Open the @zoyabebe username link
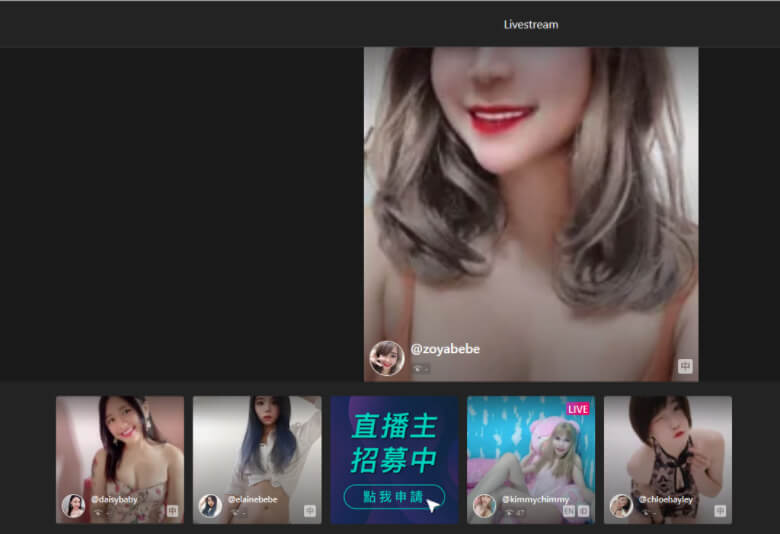The image size is (780, 534). point(445,349)
